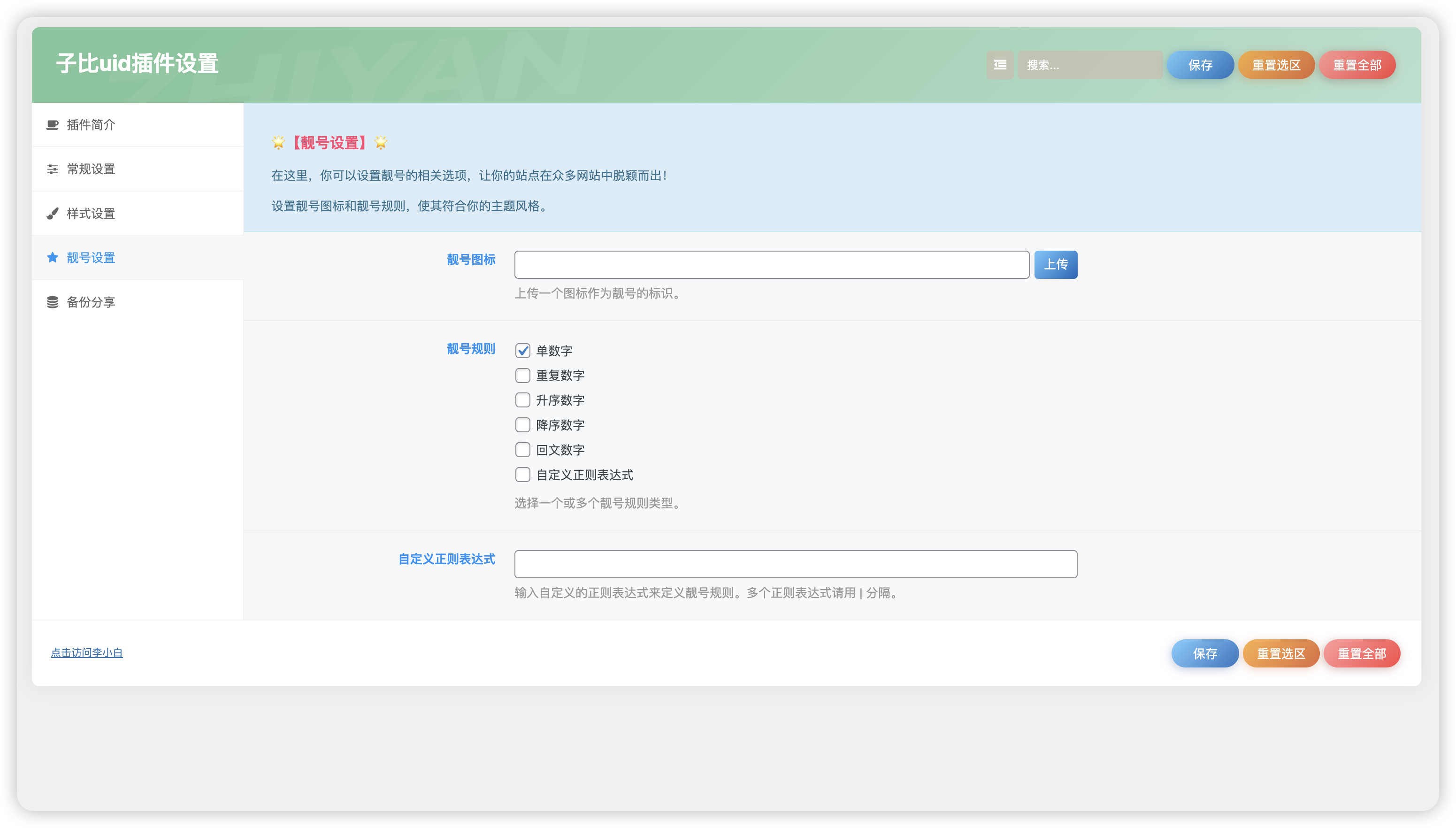
Task: Click the 搜索 search box
Action: click(x=1090, y=65)
